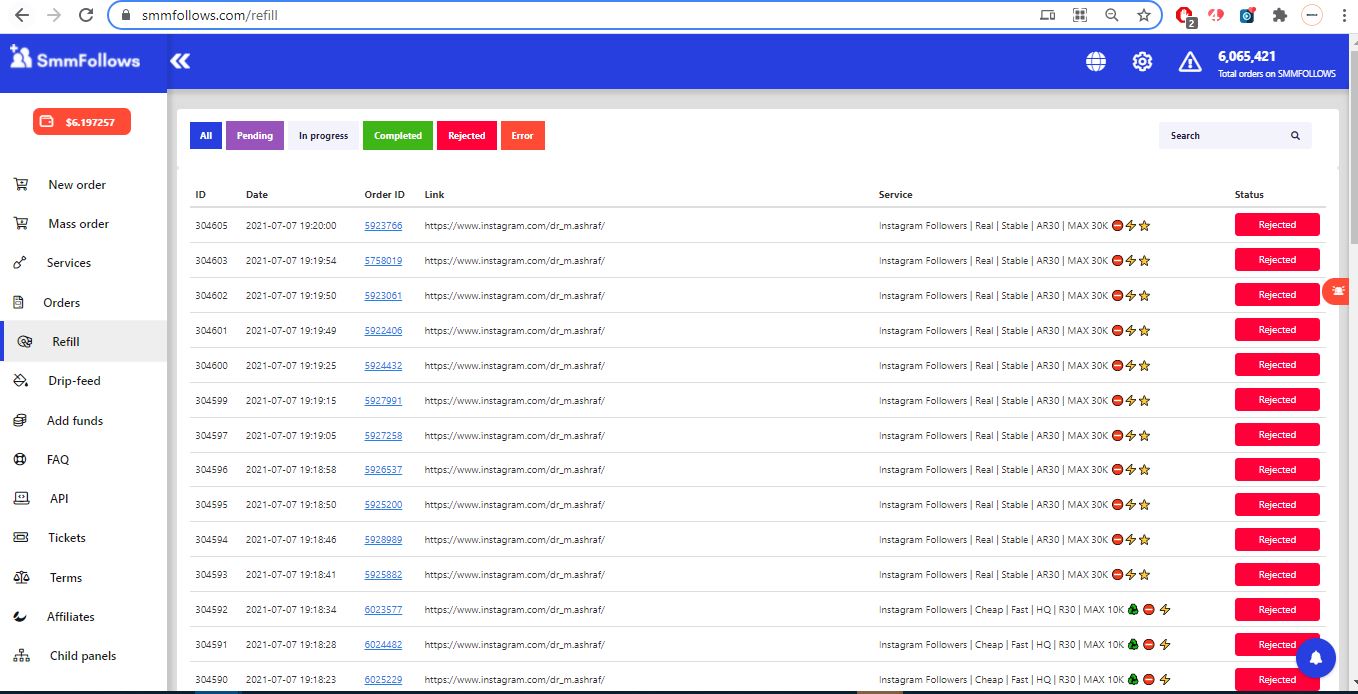Screen dimensions: 1358x694
Task: Click the Status column header
Action: tap(1249, 195)
